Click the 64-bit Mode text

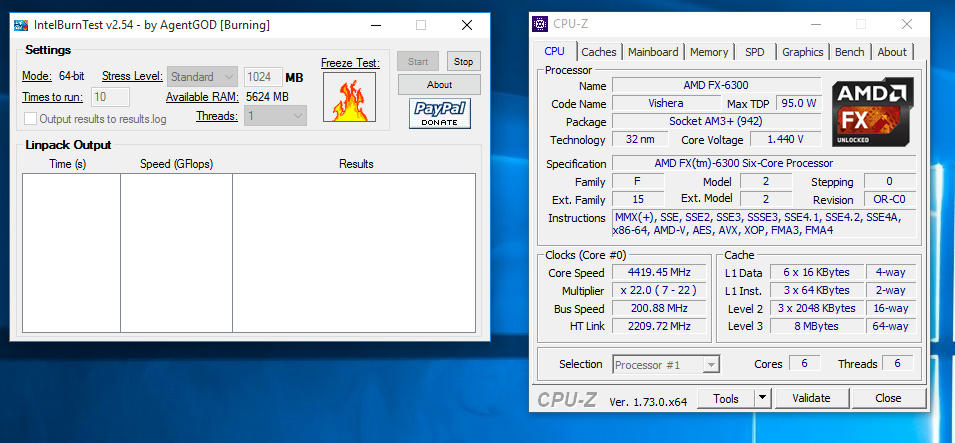pos(72,77)
